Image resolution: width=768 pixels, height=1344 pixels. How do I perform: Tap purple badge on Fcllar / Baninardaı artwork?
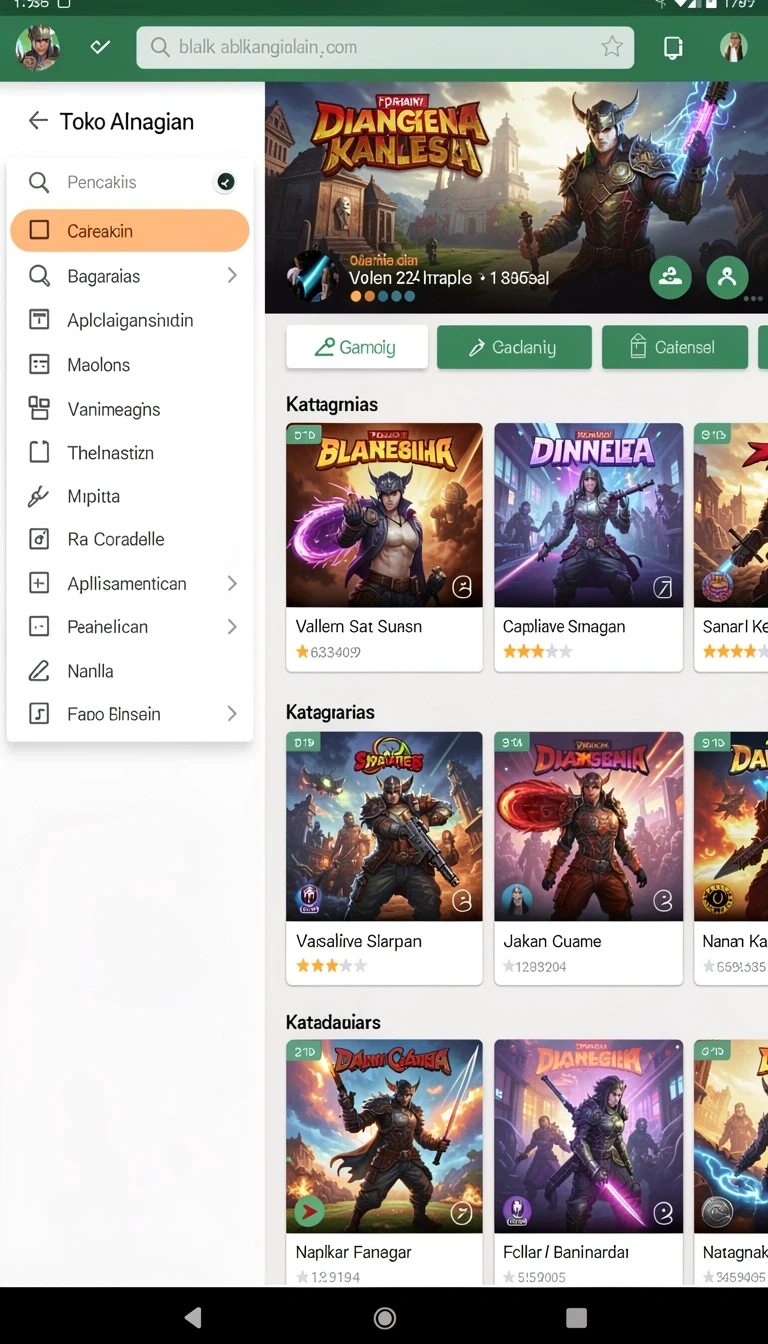[x=517, y=1211]
